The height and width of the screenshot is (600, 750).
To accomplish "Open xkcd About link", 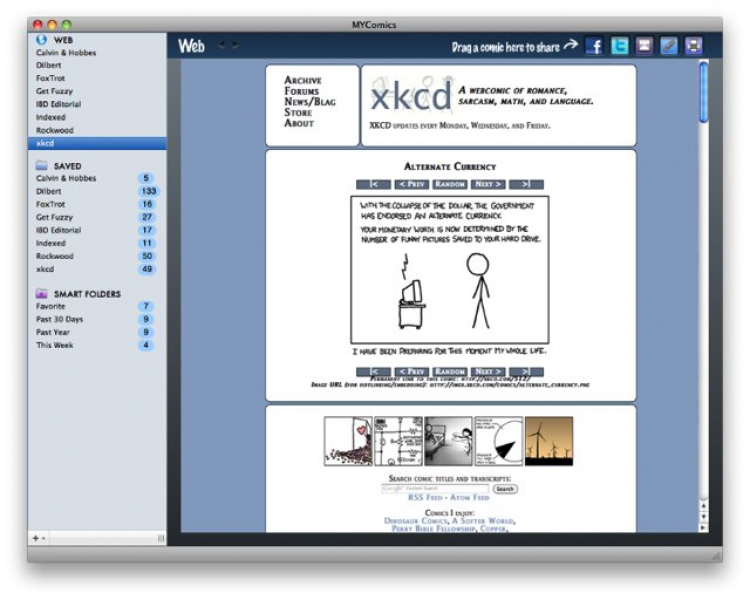I will [299, 123].
